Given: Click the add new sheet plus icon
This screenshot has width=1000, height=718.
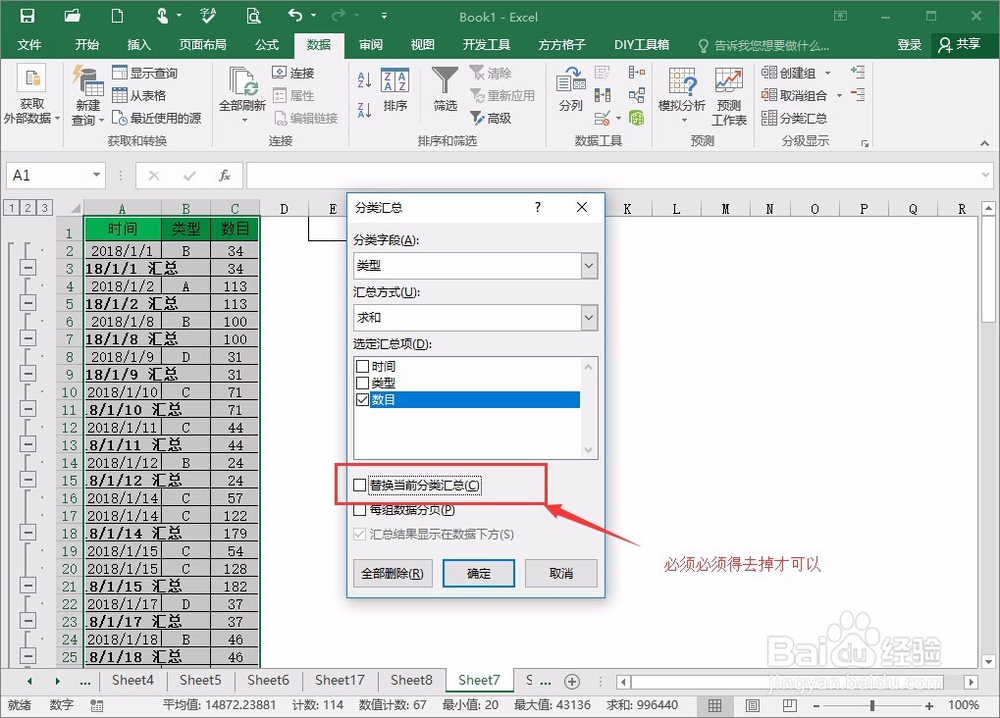Looking at the screenshot, I should click(572, 682).
